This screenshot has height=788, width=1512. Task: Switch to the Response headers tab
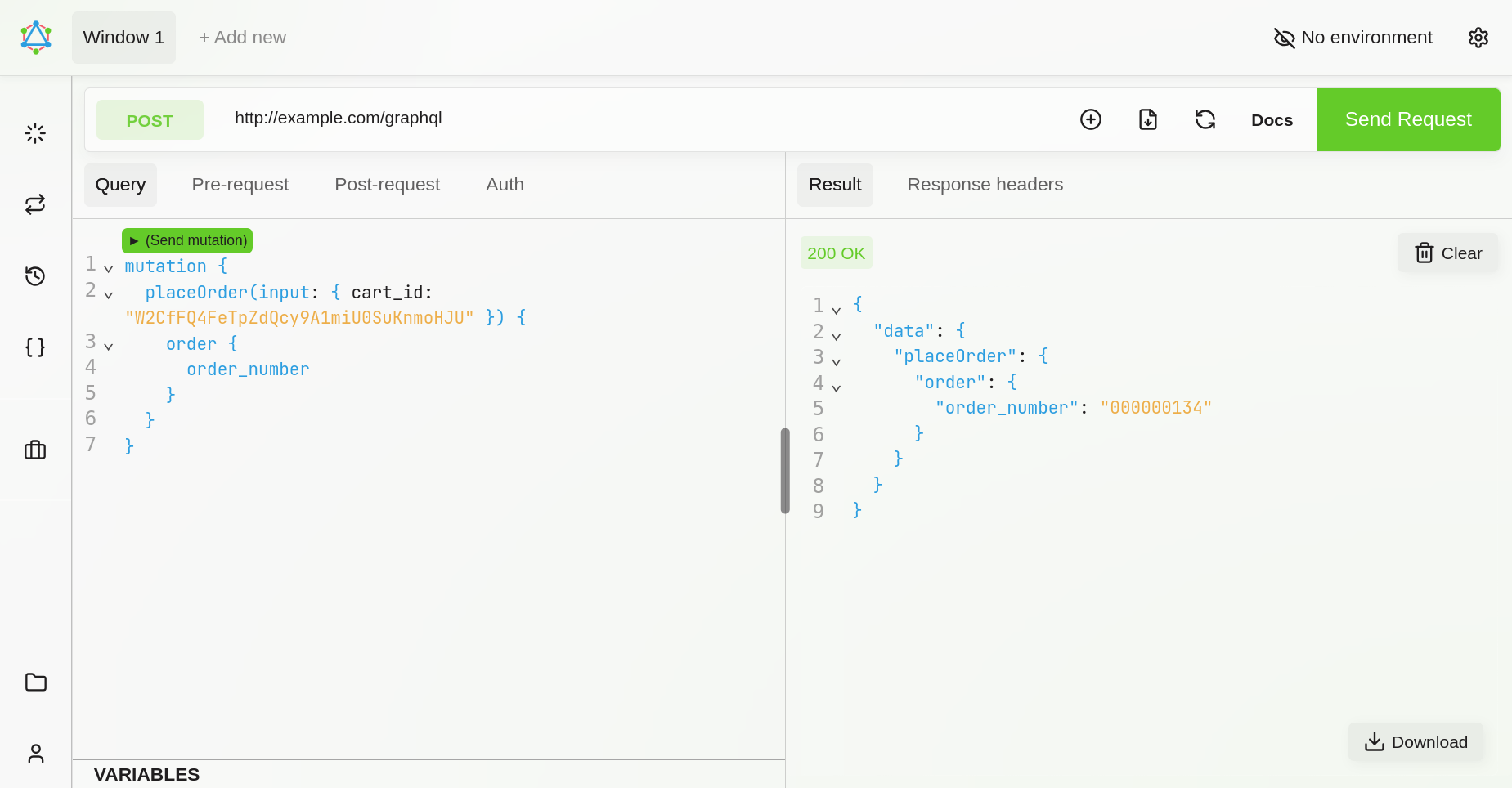click(985, 185)
